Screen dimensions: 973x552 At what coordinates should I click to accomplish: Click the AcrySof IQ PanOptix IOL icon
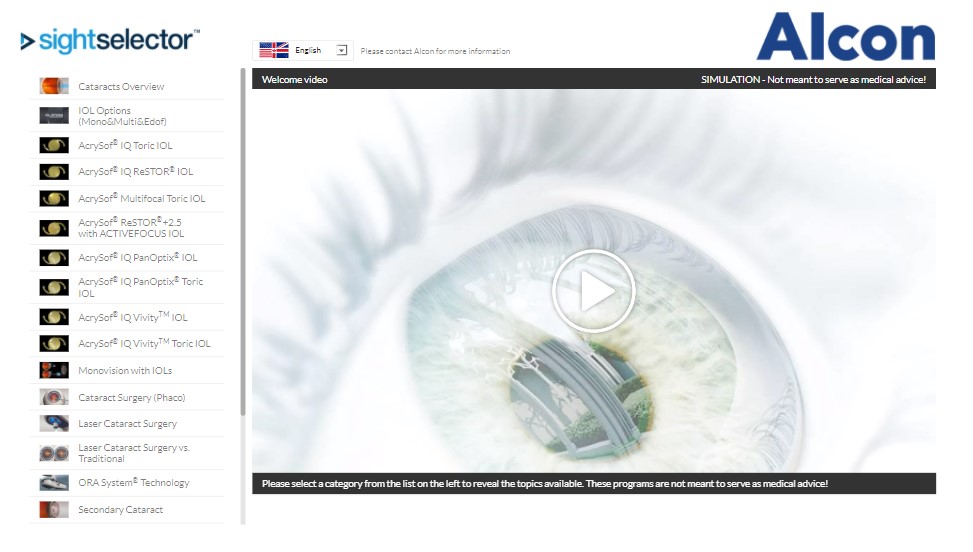click(x=54, y=257)
